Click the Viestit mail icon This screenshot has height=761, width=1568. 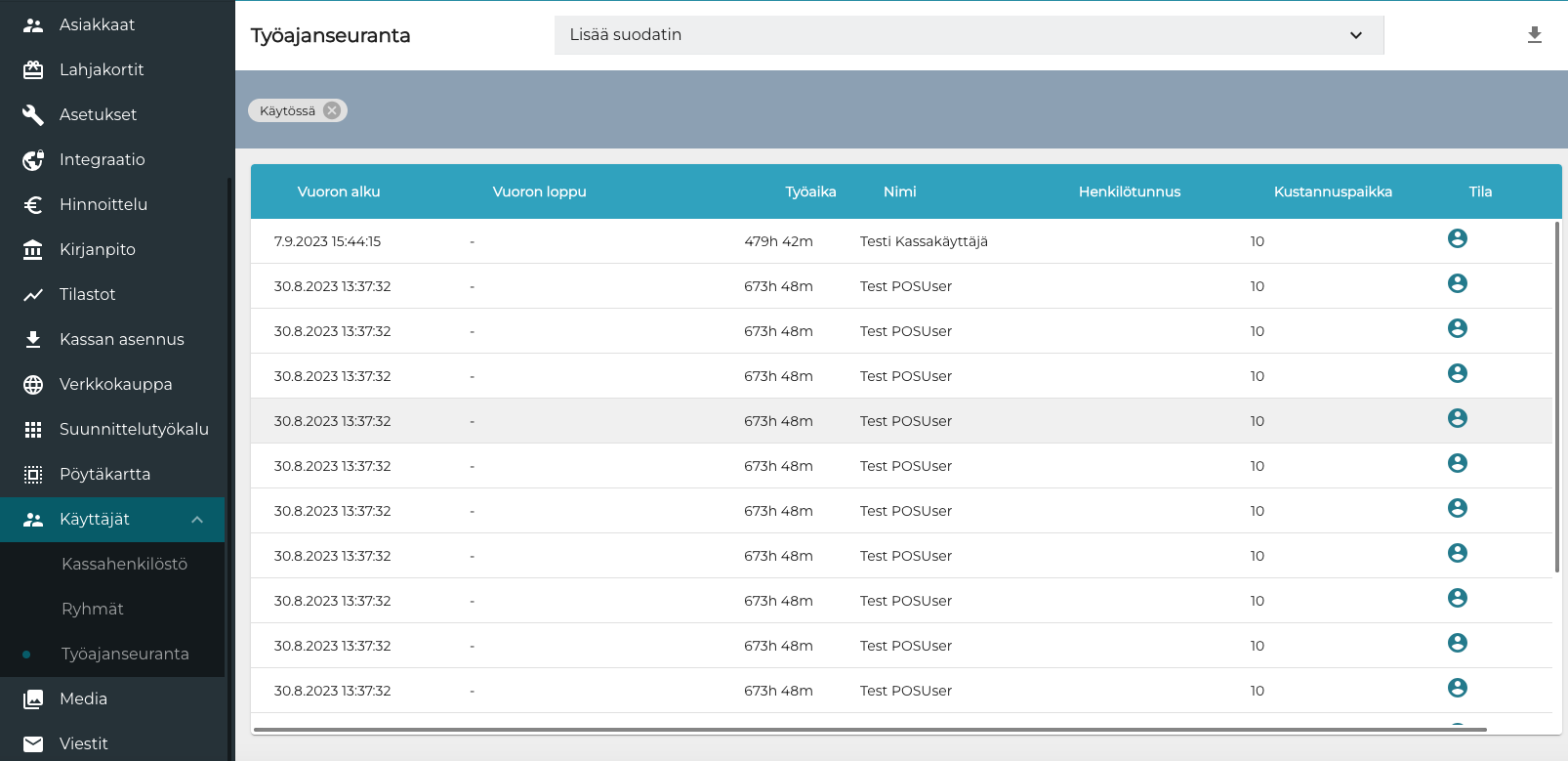tap(33, 744)
